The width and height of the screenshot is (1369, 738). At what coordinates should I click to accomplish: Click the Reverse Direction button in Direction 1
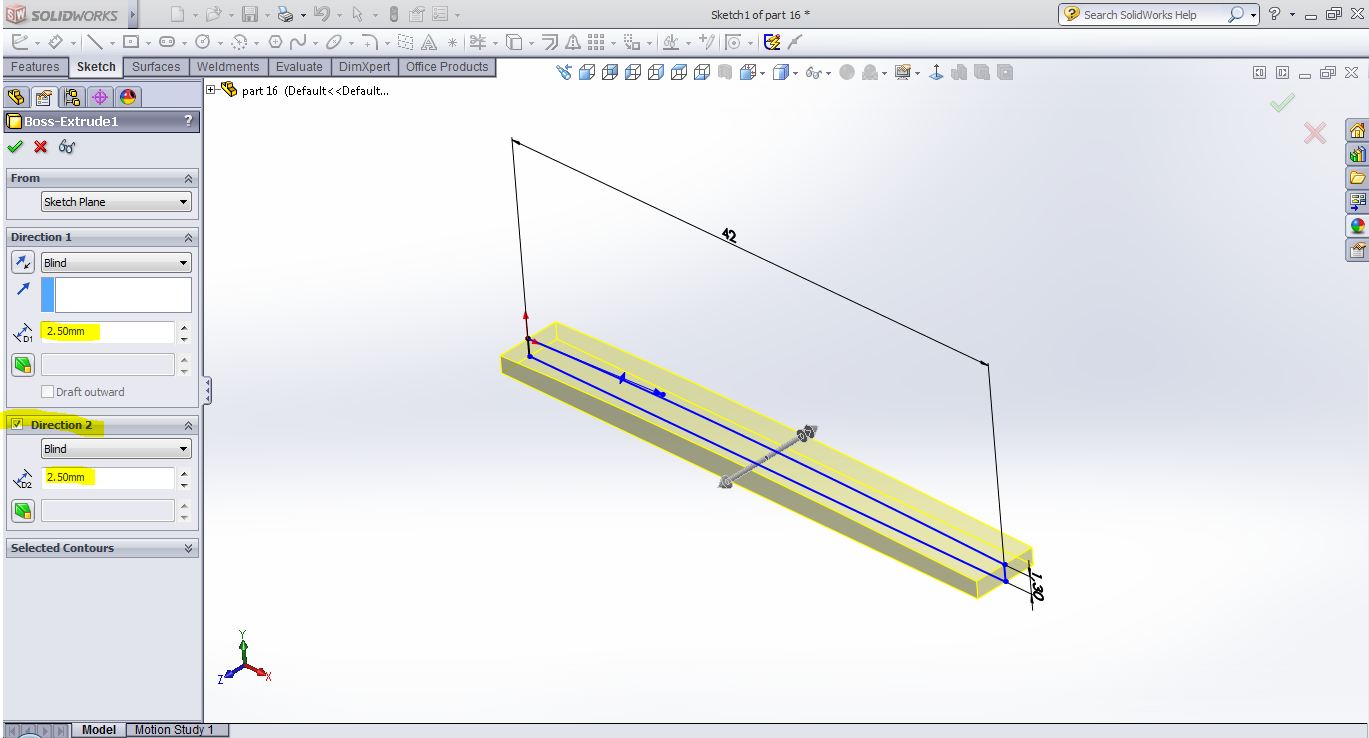pyautogui.click(x=22, y=262)
